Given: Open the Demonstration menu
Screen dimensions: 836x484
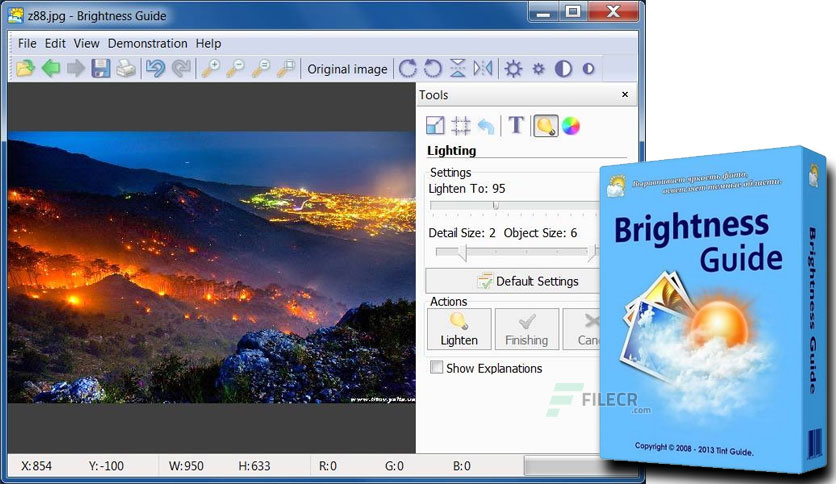Looking at the screenshot, I should (148, 43).
